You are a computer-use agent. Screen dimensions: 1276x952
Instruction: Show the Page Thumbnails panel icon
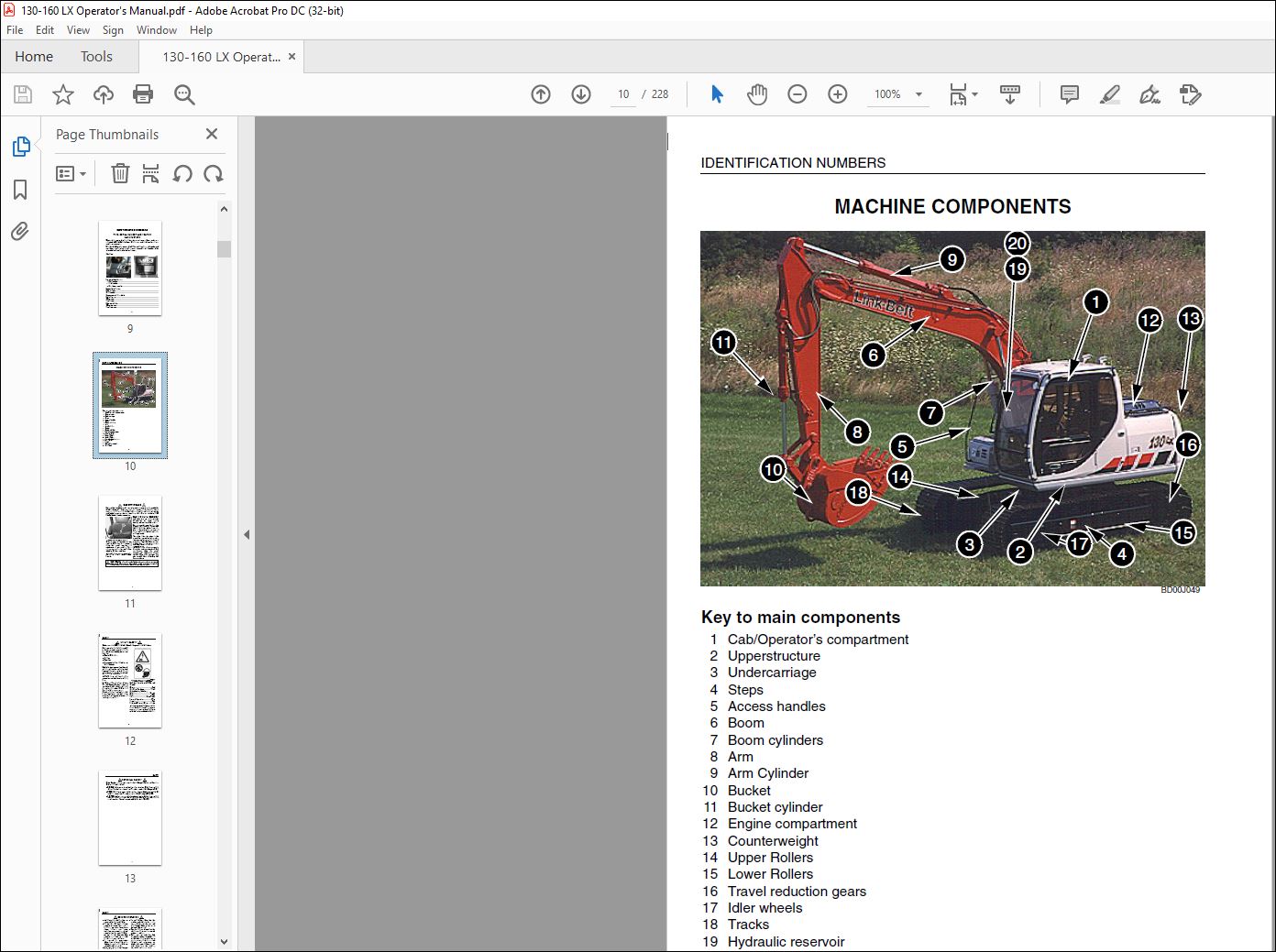[20, 147]
